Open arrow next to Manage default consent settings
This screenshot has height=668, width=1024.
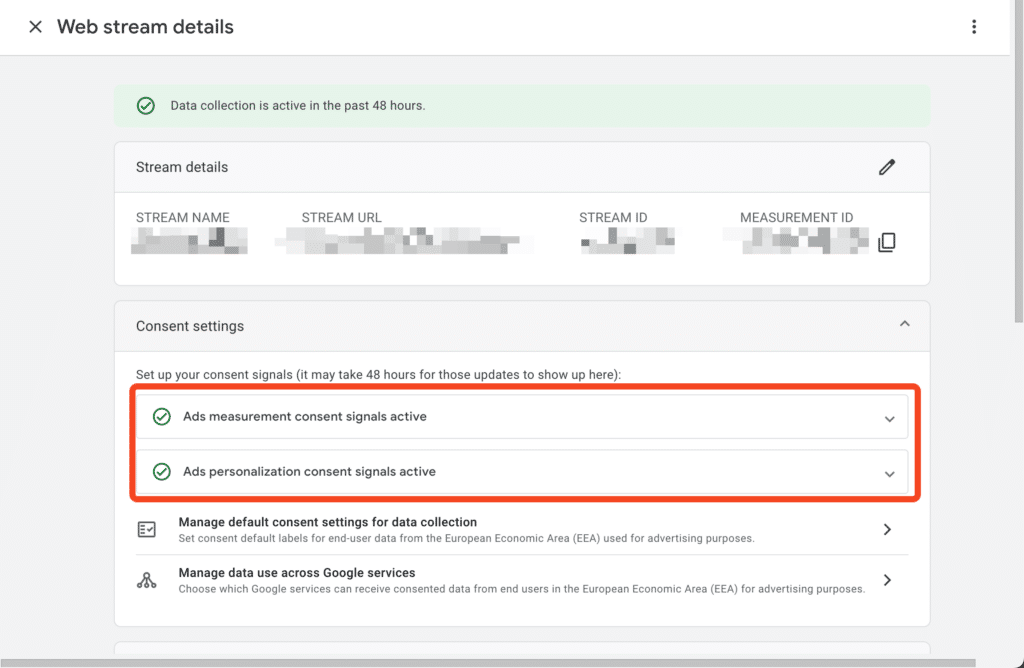[x=887, y=530]
